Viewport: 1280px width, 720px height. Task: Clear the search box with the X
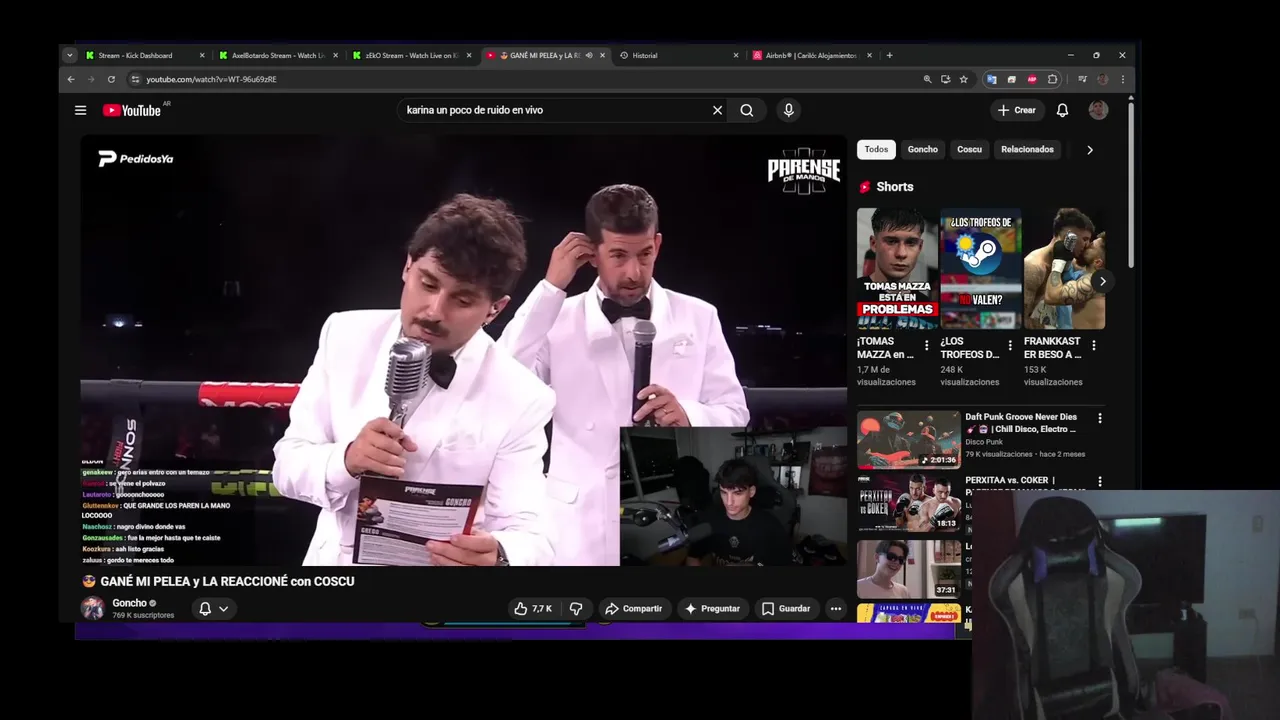tap(717, 110)
